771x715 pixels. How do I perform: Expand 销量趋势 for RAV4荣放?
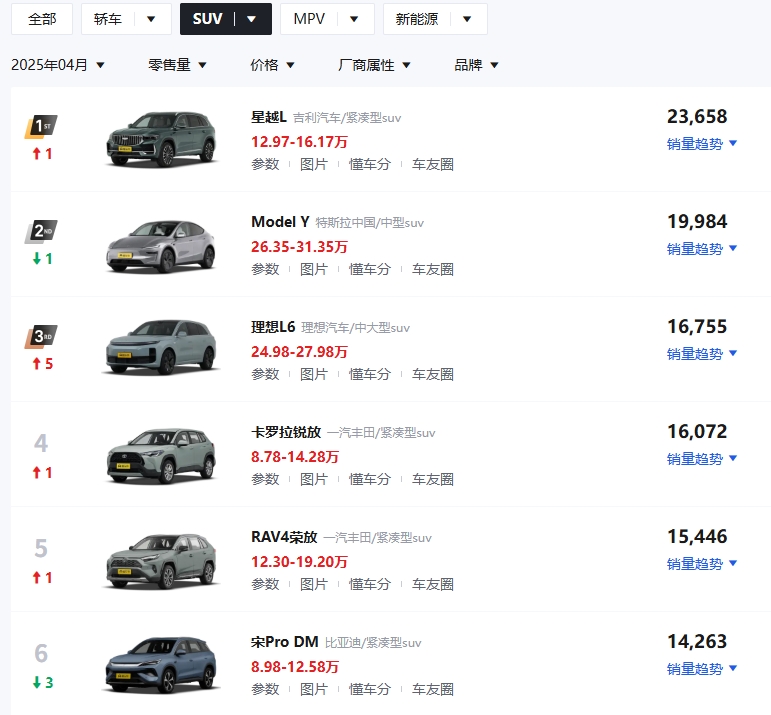(702, 564)
